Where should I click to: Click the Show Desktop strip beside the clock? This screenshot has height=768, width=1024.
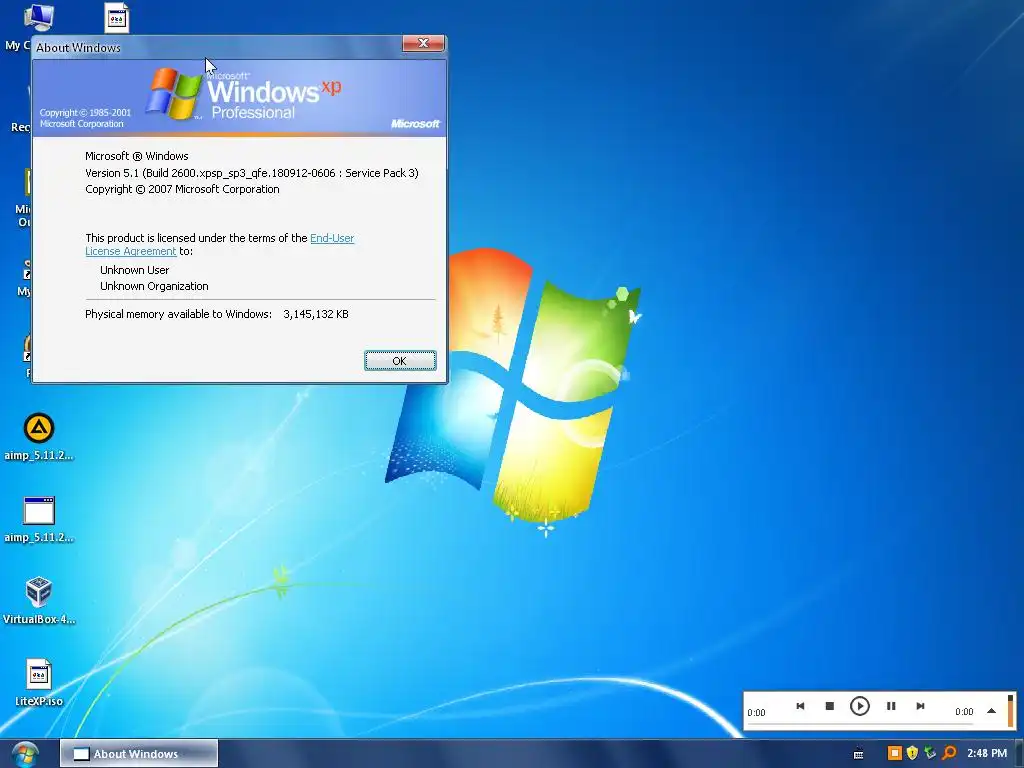click(x=1019, y=754)
